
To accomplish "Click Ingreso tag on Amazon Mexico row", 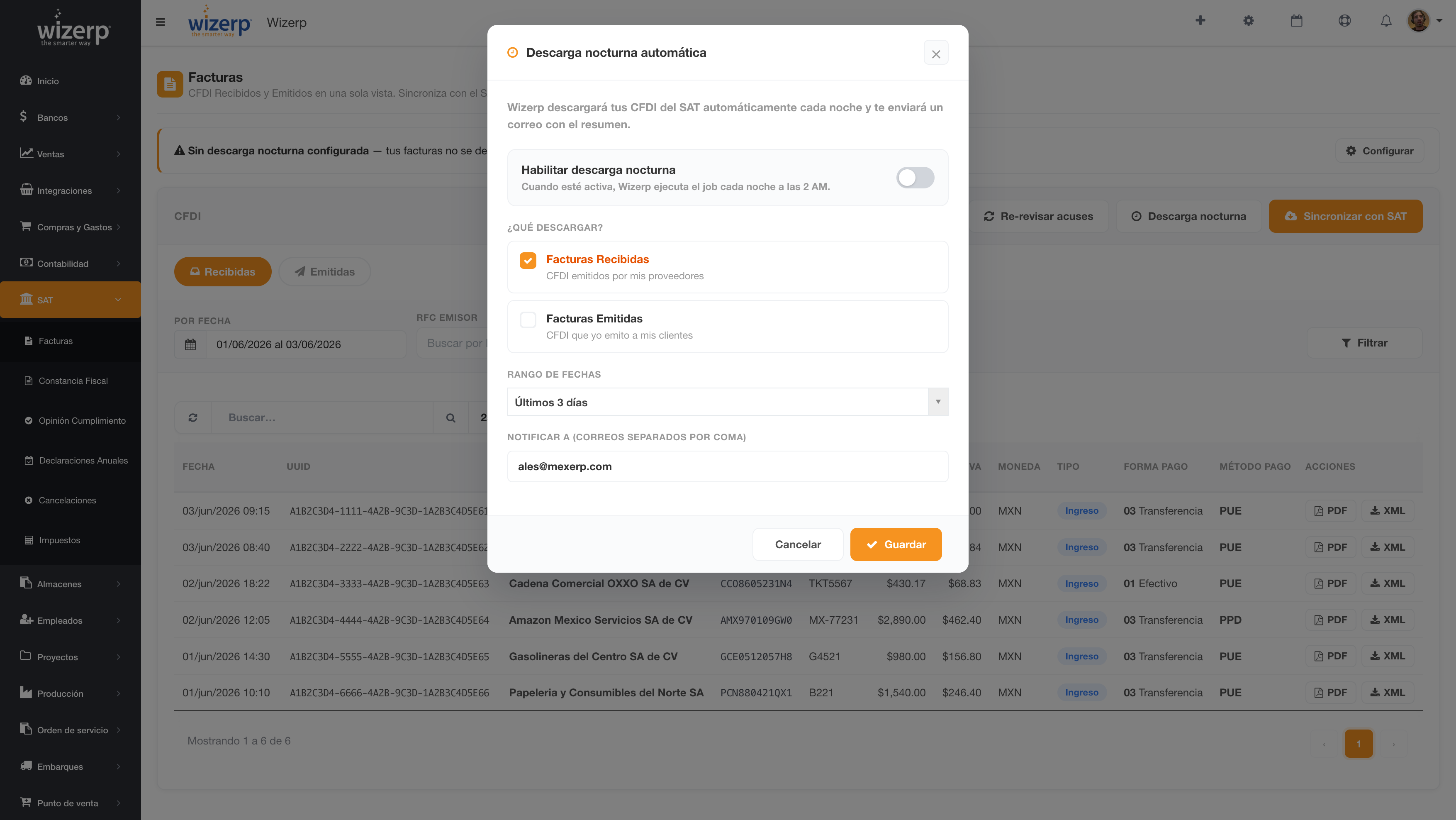I will tap(1081, 620).
